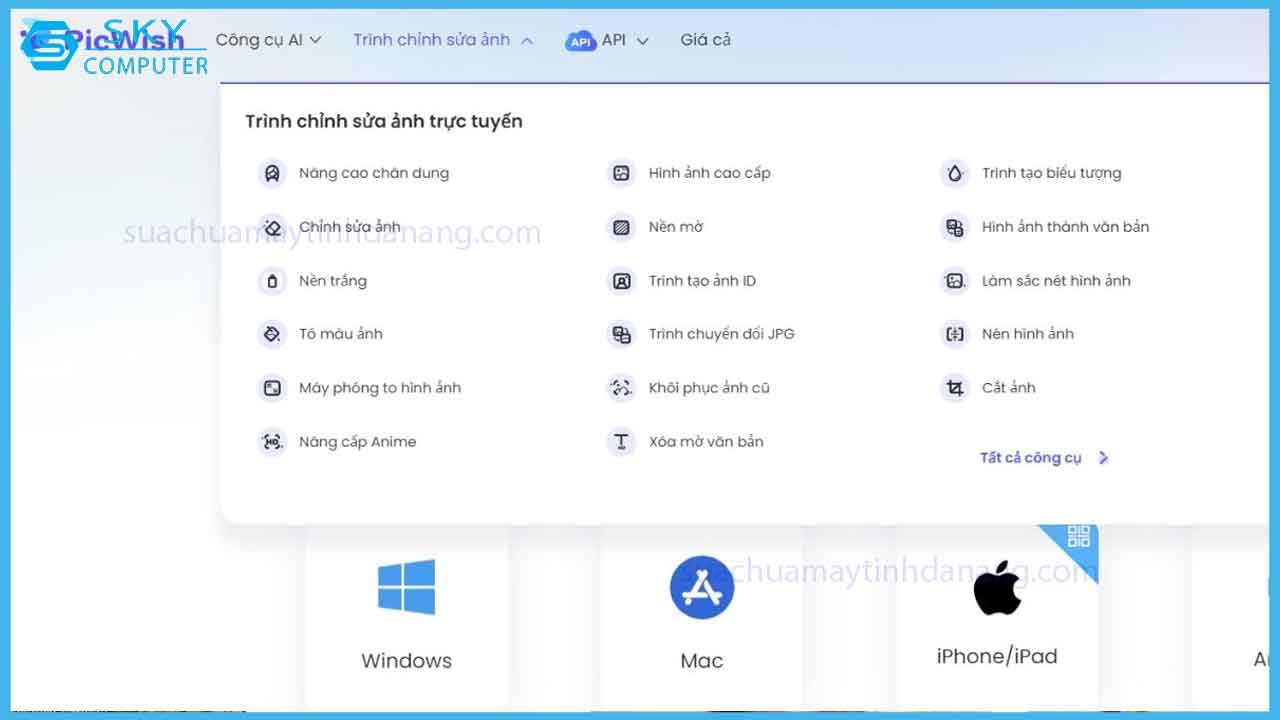Open the Chỉnh sửa ảnh tool
Screen dimensions: 1280x720
coord(350,227)
